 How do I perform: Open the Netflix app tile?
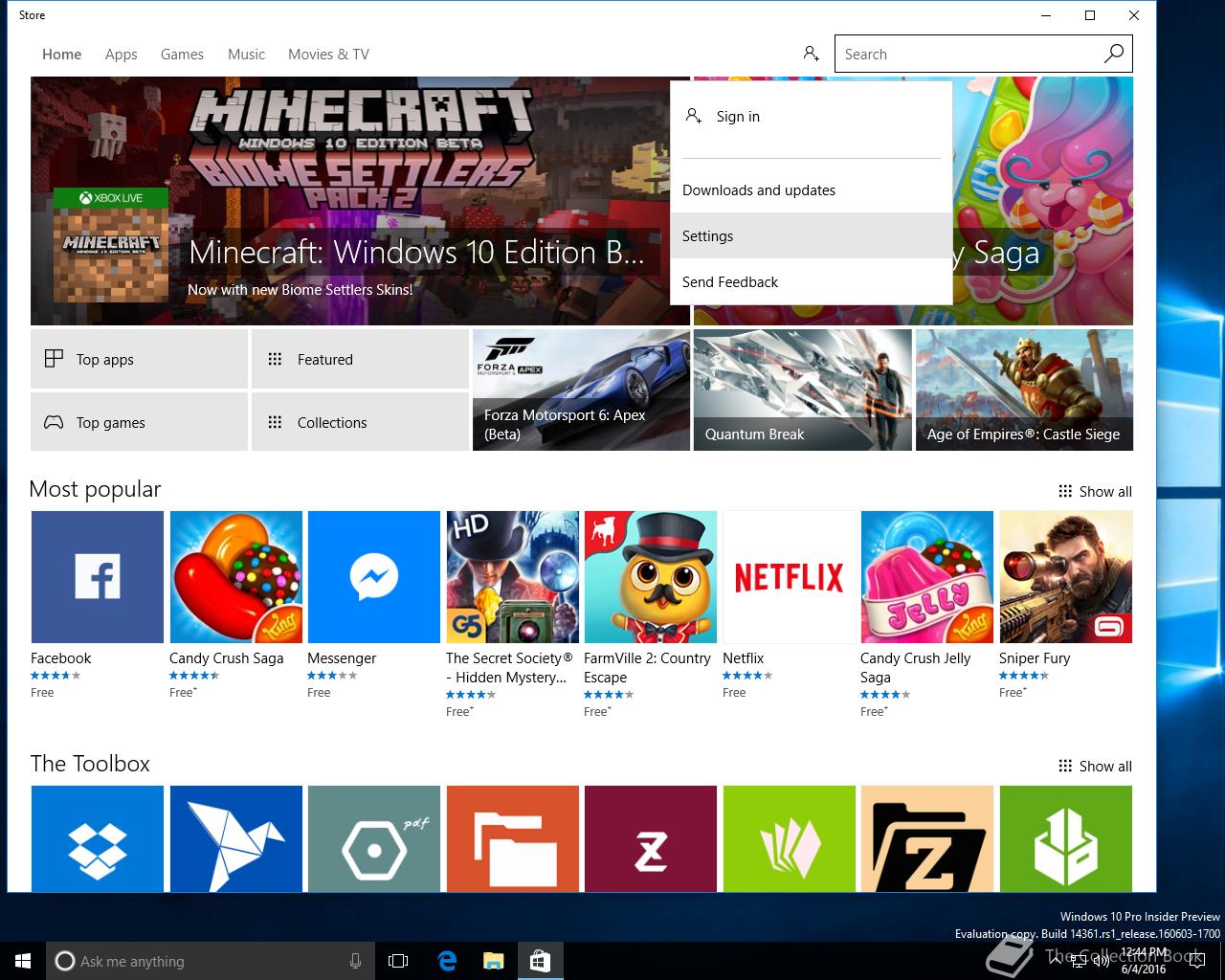click(x=790, y=577)
